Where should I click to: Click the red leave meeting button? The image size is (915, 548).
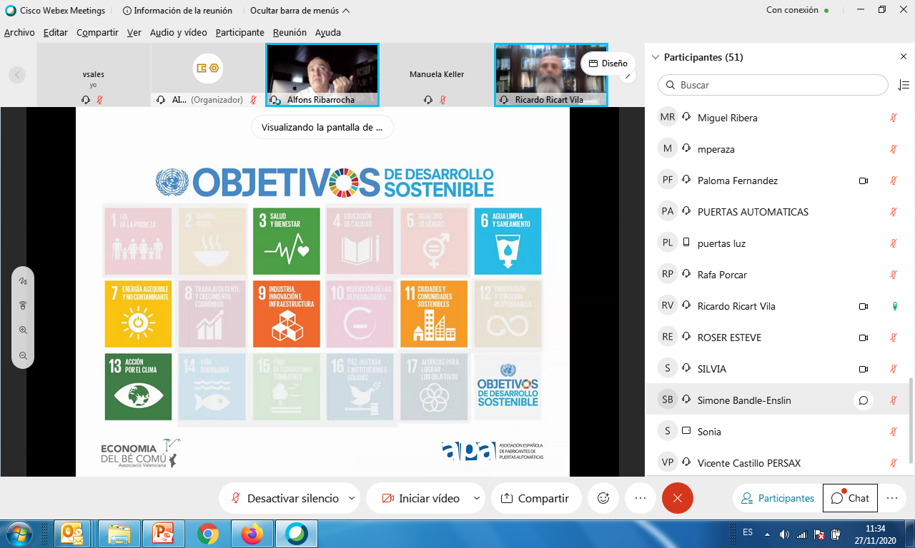677,498
